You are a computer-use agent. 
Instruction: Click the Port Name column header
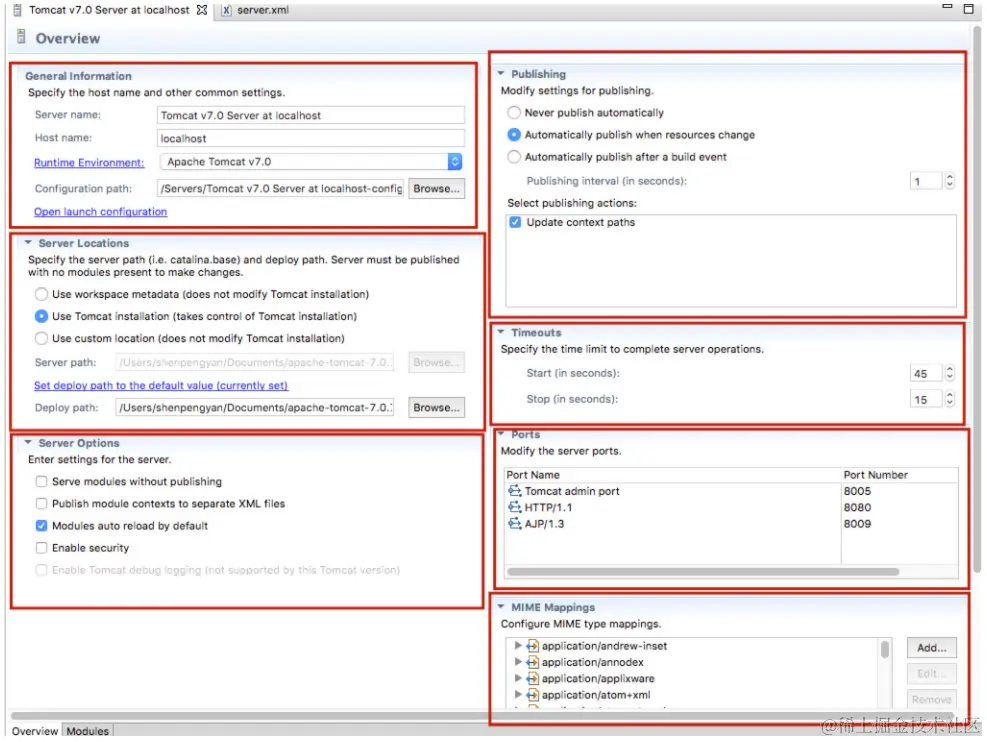pos(672,475)
